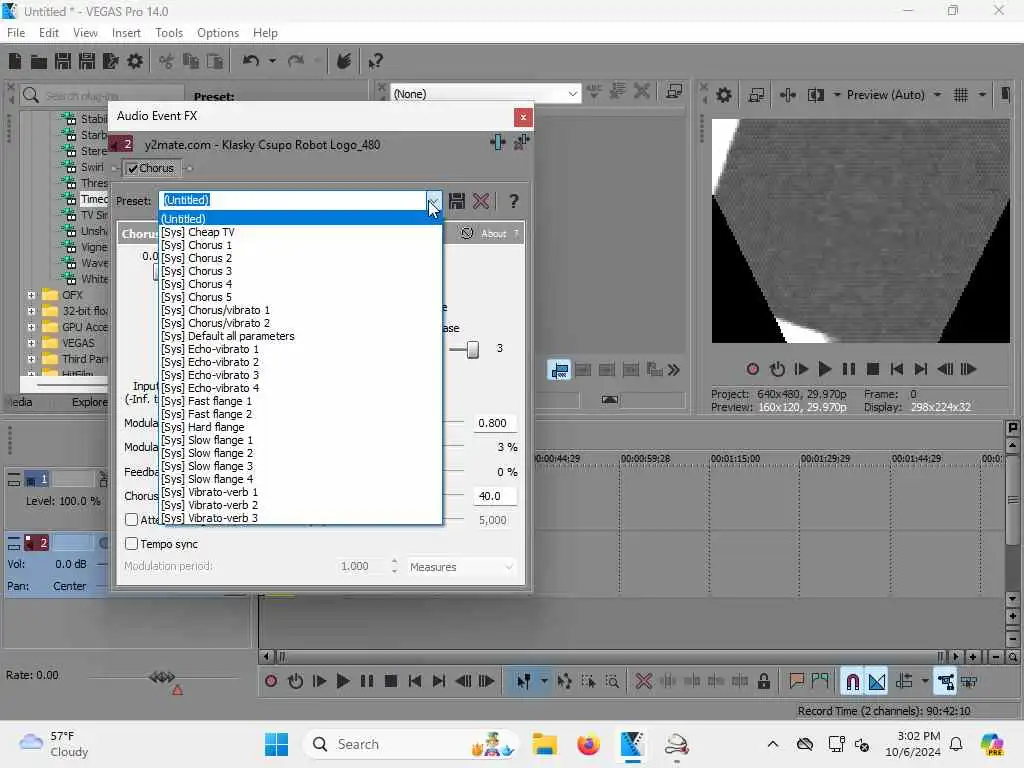Expand the GPU Accelerated folder
Screen dimensions: 1024x768
click(31, 327)
